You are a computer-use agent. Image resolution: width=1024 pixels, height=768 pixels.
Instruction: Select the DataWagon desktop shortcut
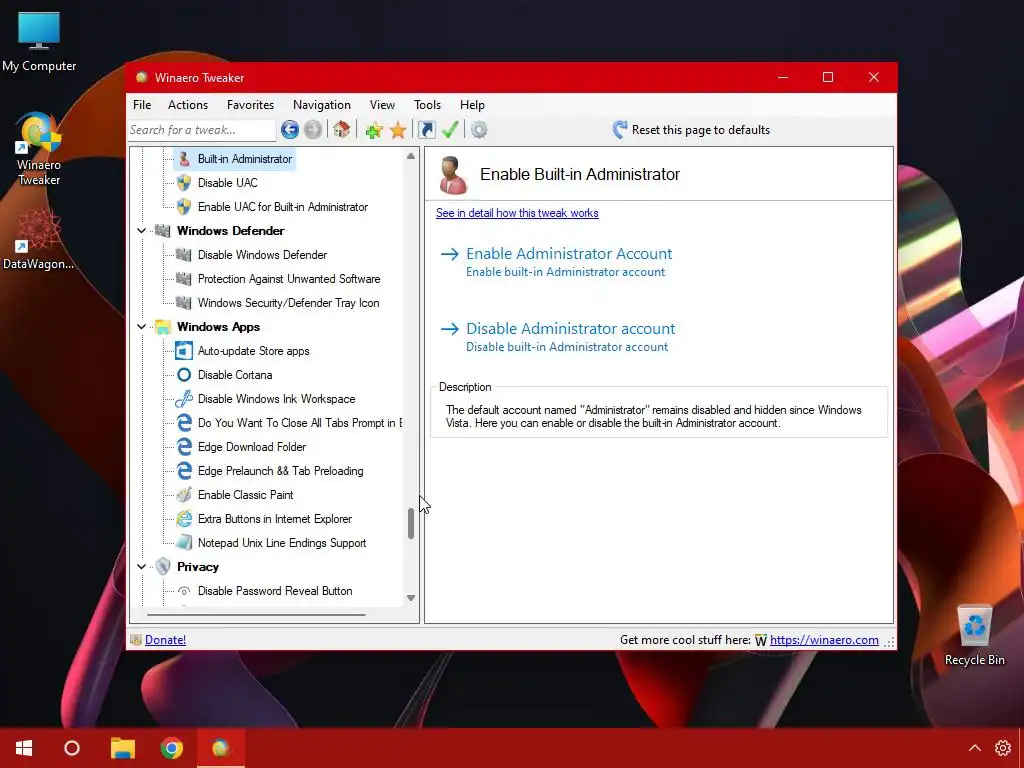(39, 239)
